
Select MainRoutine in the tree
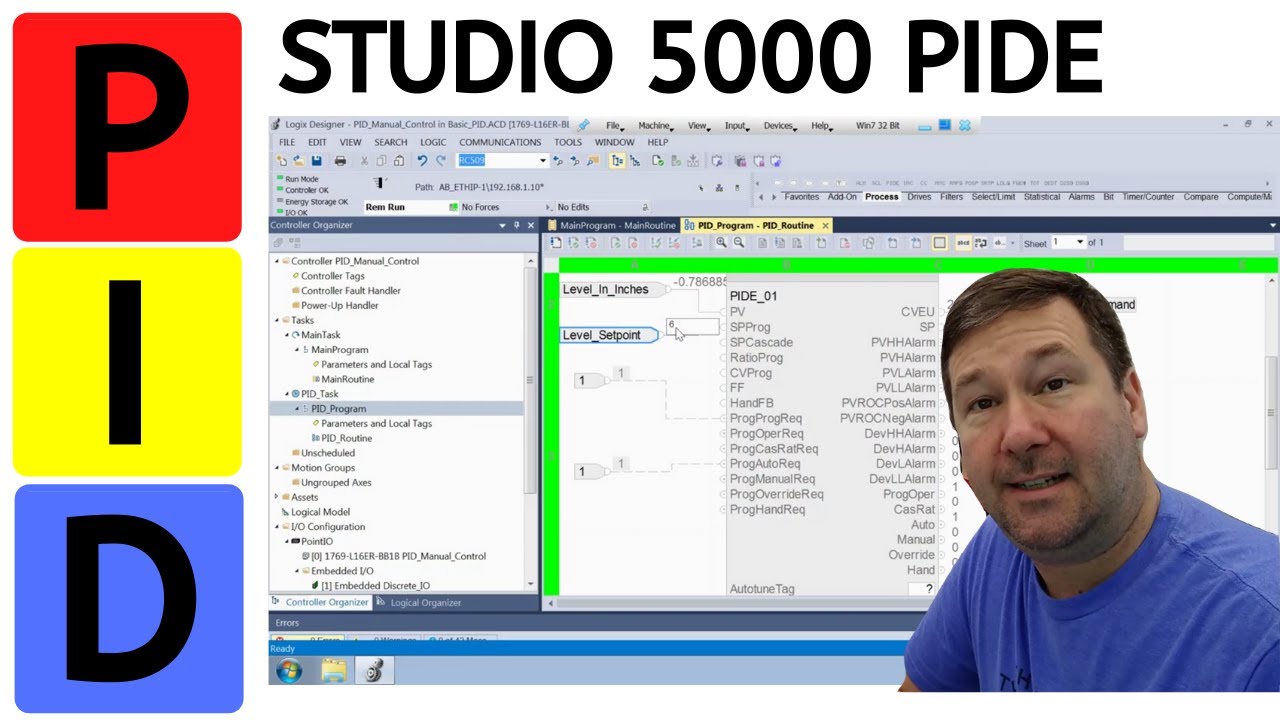pyautogui.click(x=347, y=379)
